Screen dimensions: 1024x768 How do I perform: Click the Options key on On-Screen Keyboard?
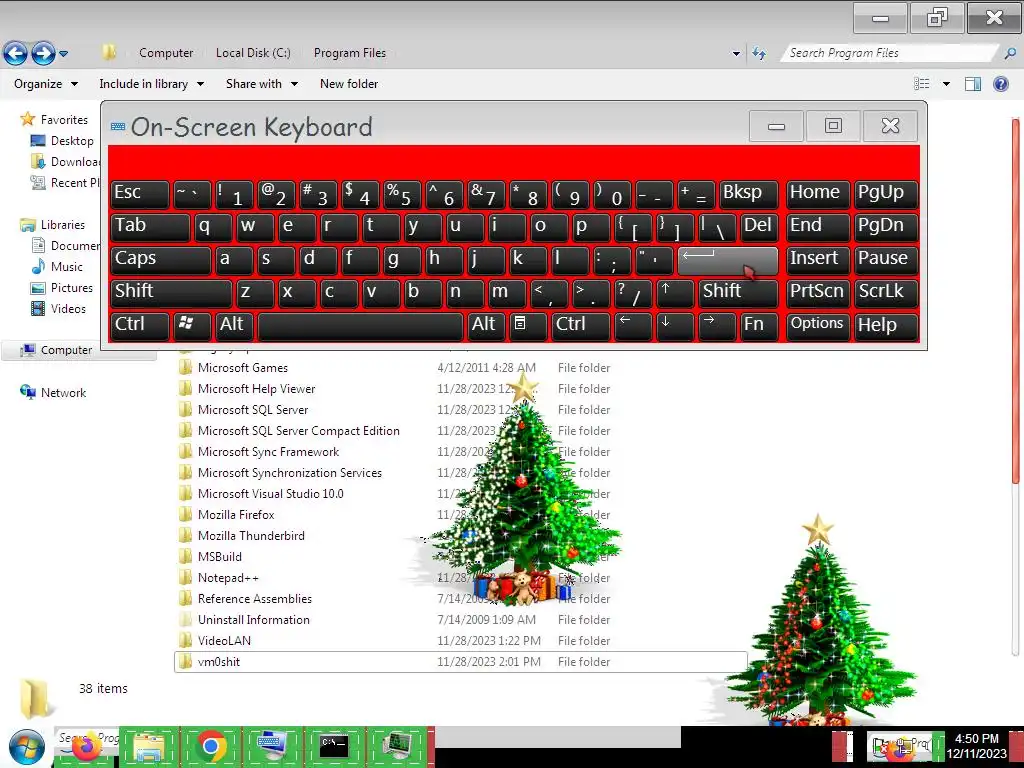[x=818, y=326]
